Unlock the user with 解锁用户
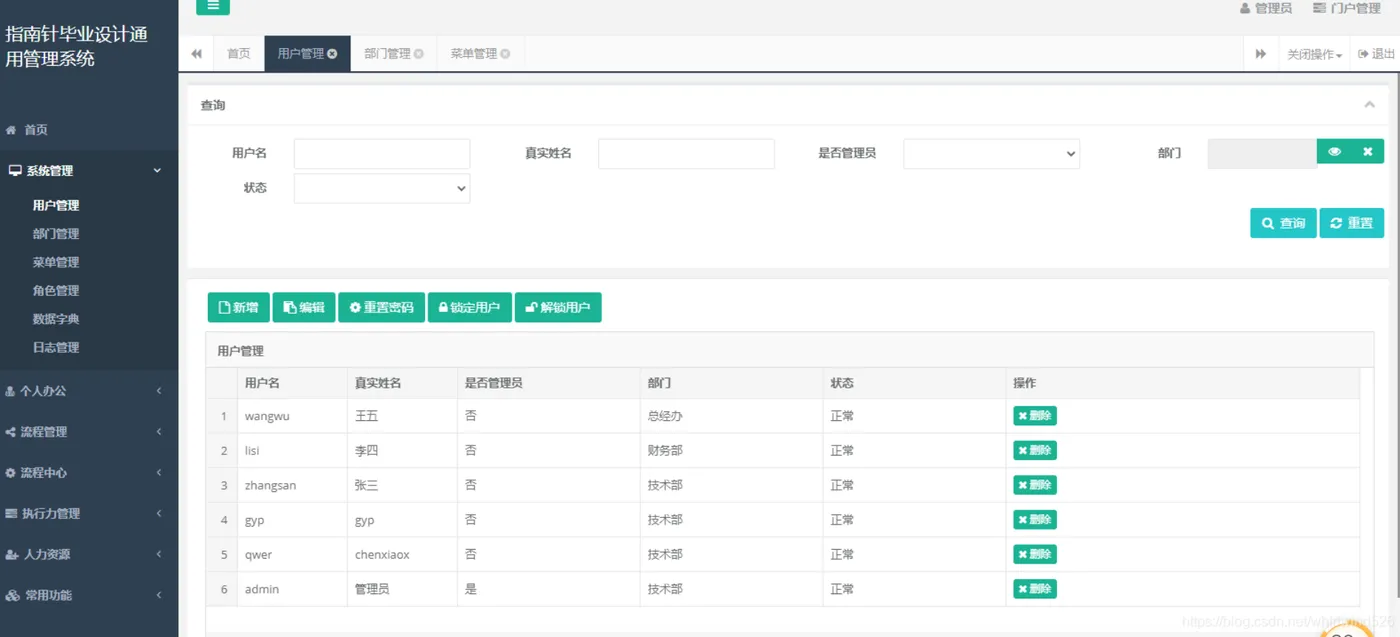1400x637 pixels. pyautogui.click(x=558, y=307)
